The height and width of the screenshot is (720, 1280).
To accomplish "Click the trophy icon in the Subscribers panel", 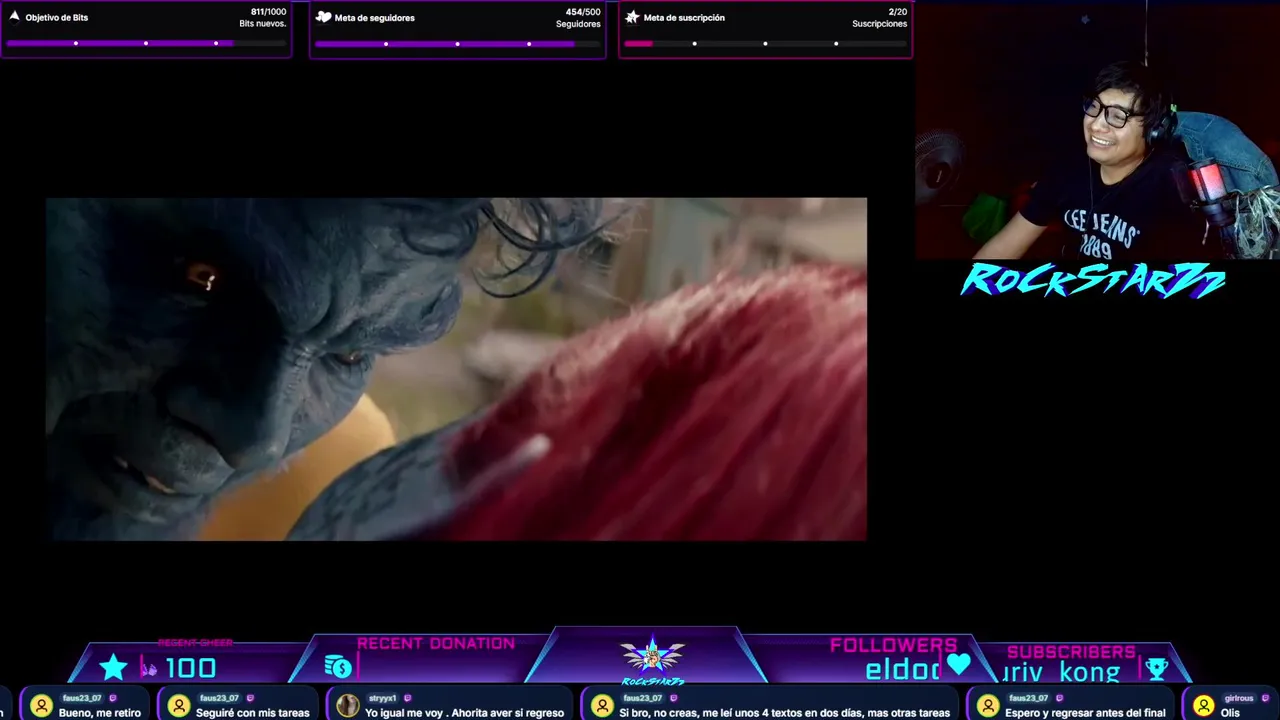I will (1157, 668).
